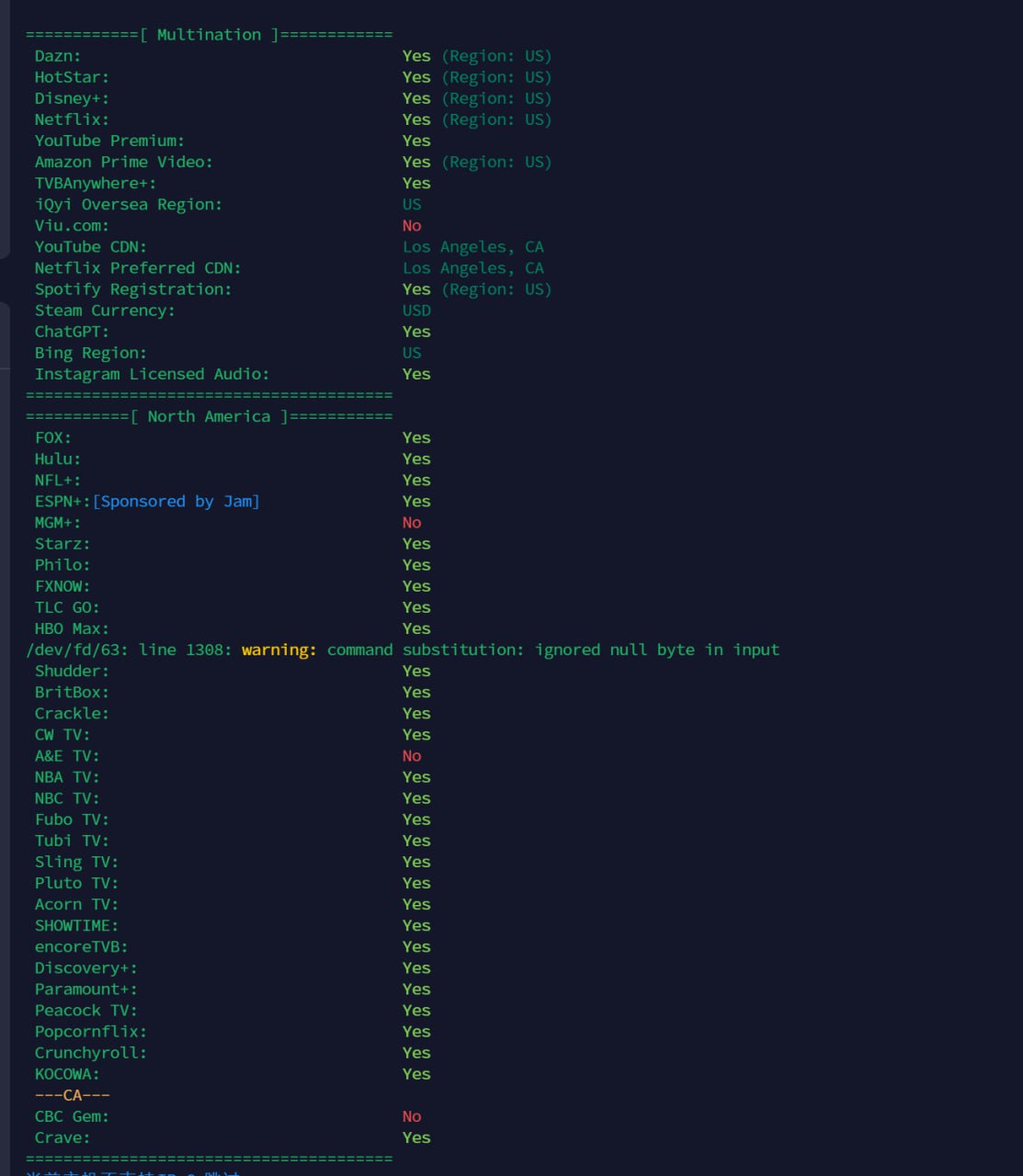Click the "Instagram Licensed Audio:" label
The width and height of the screenshot is (1023, 1176).
click(153, 374)
